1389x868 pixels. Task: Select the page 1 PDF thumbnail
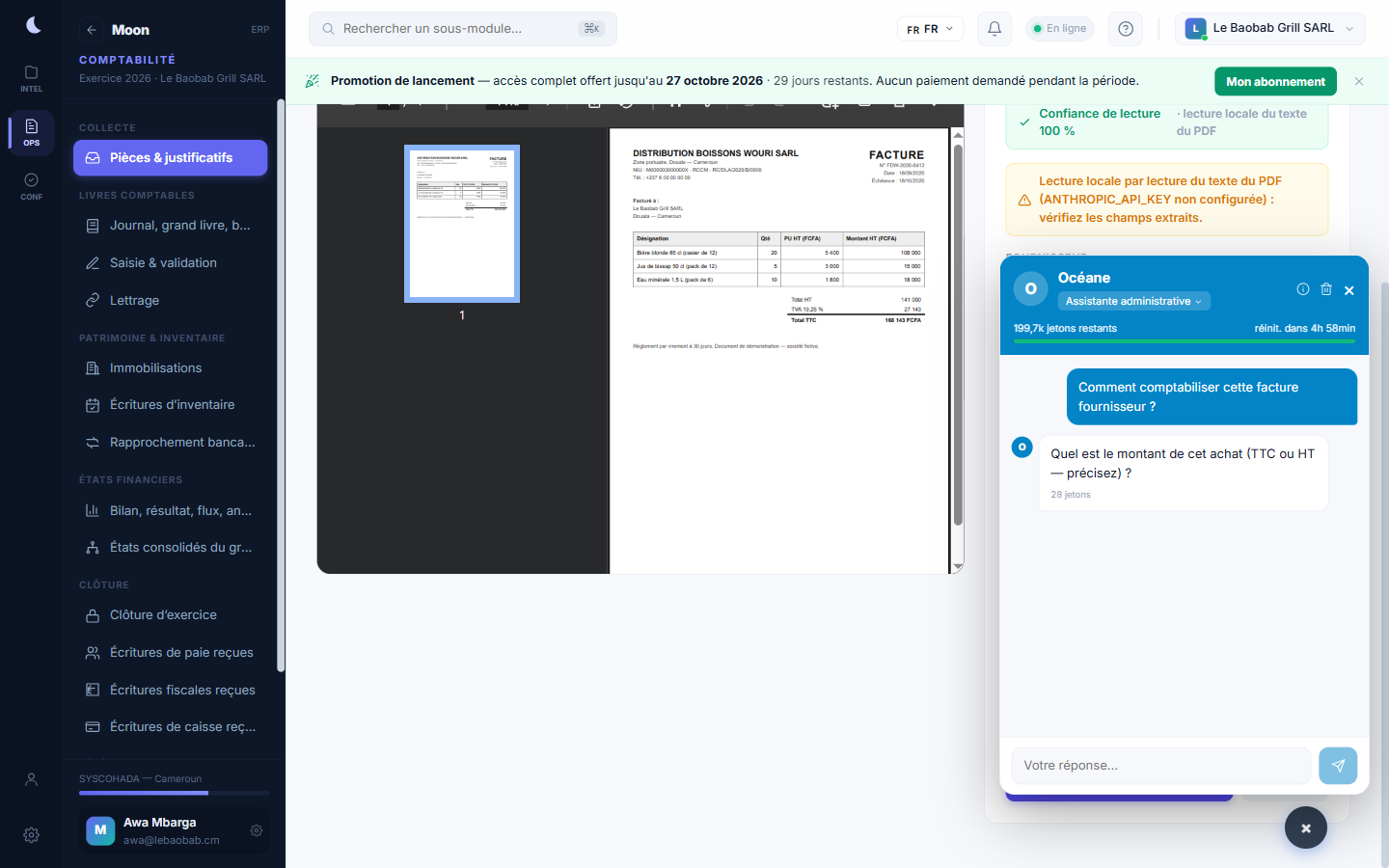tap(462, 224)
